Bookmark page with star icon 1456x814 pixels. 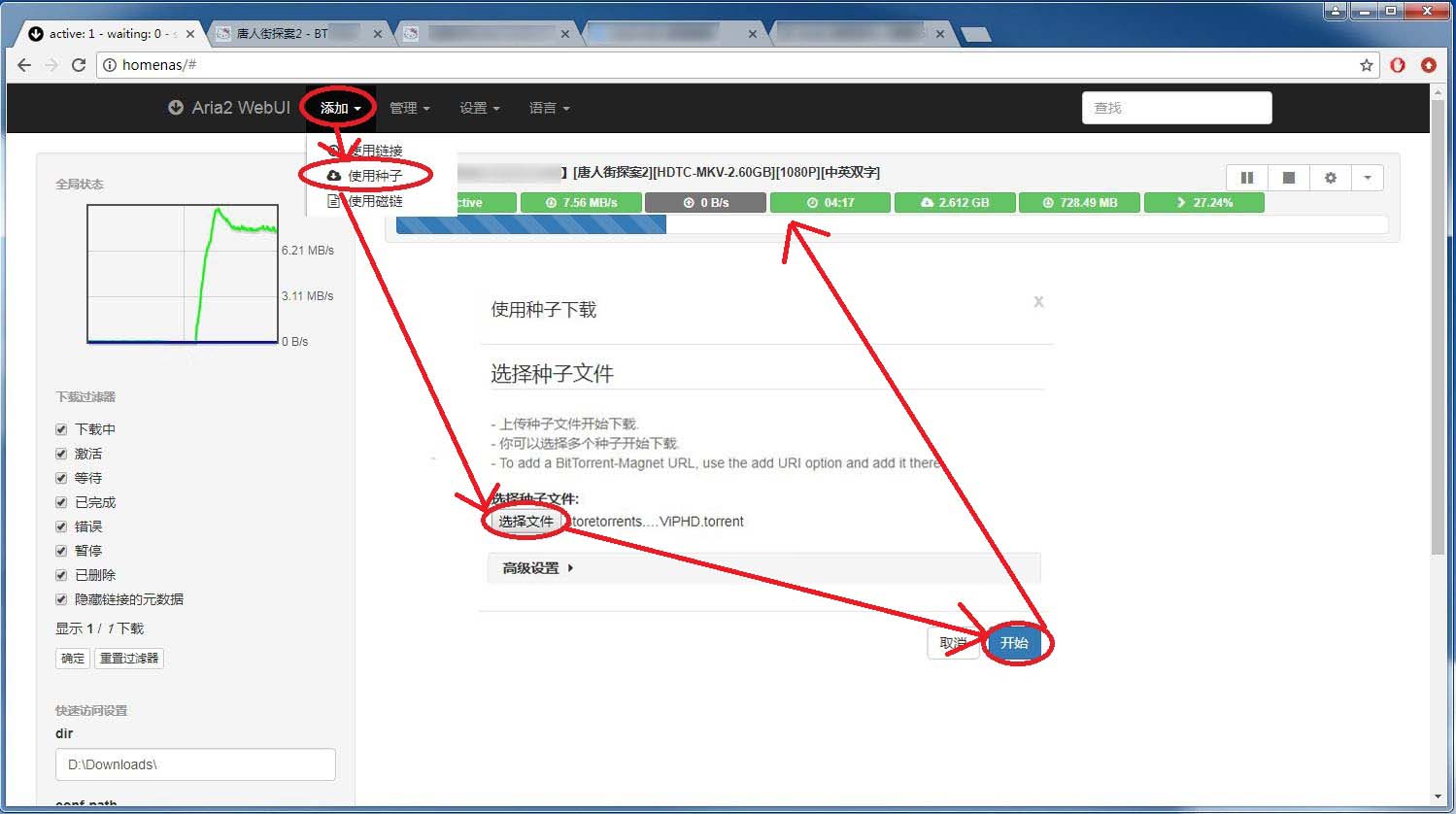click(x=1367, y=65)
